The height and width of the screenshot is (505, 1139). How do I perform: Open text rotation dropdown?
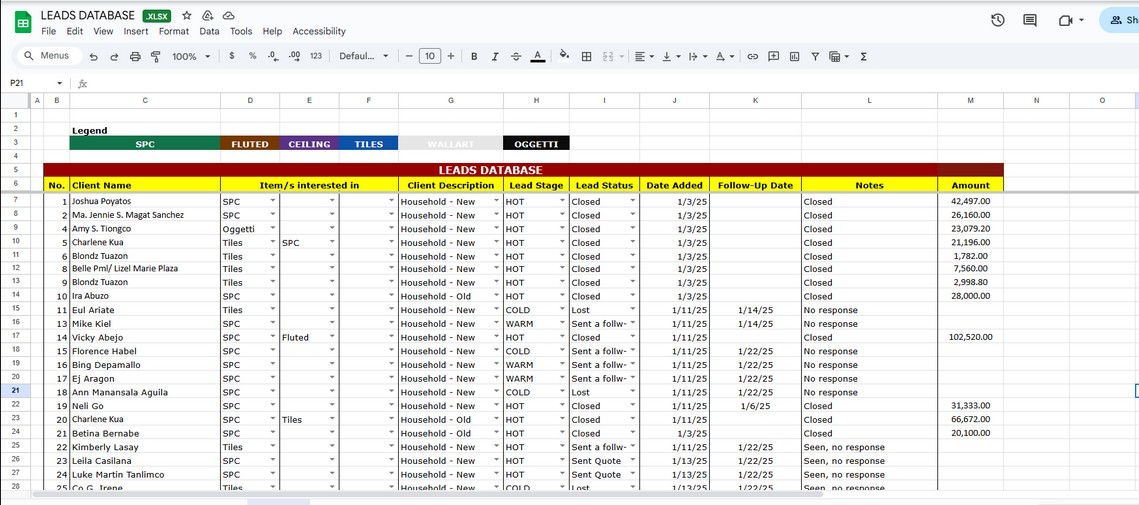[x=724, y=56]
